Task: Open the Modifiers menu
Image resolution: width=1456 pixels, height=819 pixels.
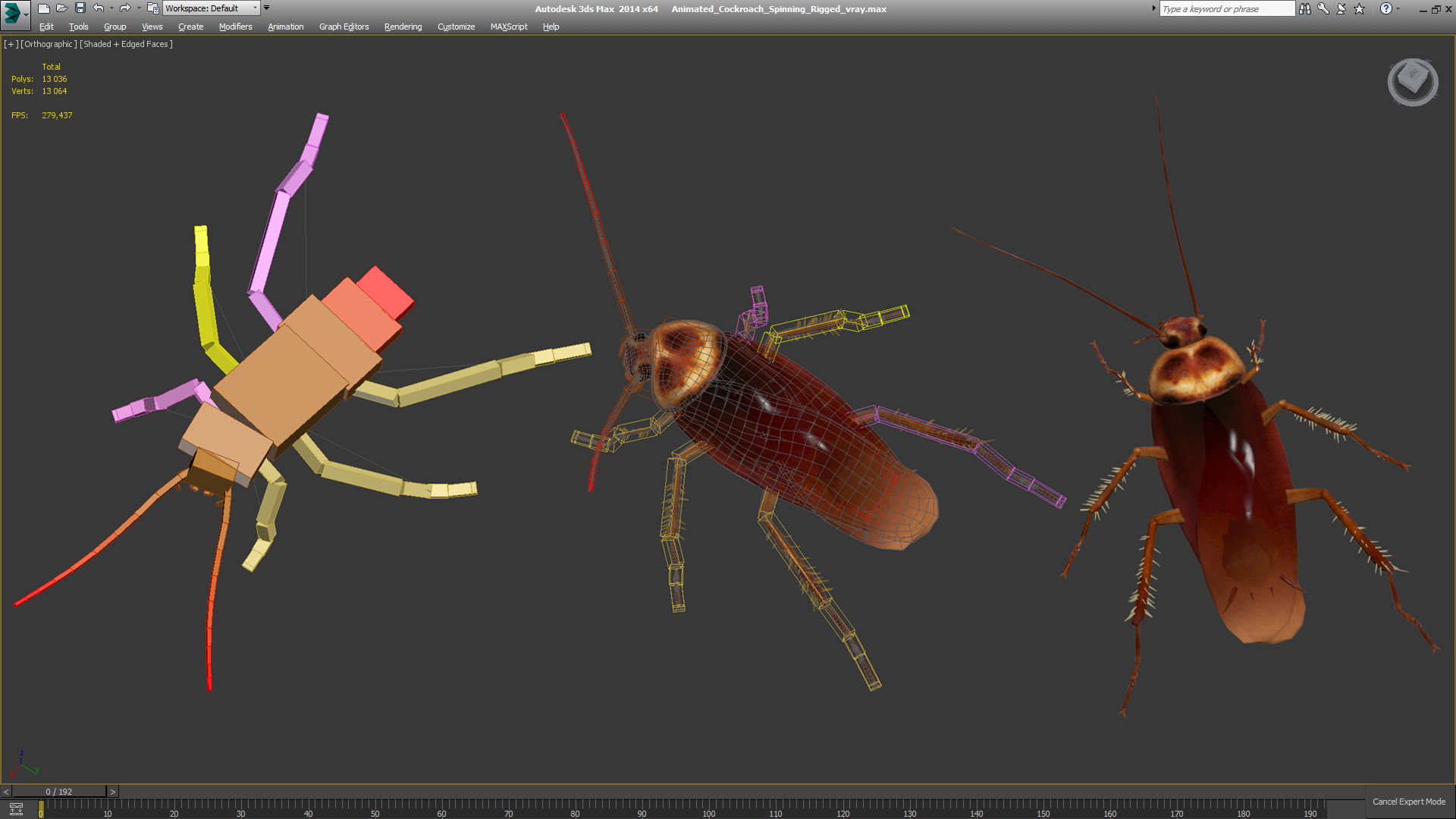Action: [x=236, y=27]
